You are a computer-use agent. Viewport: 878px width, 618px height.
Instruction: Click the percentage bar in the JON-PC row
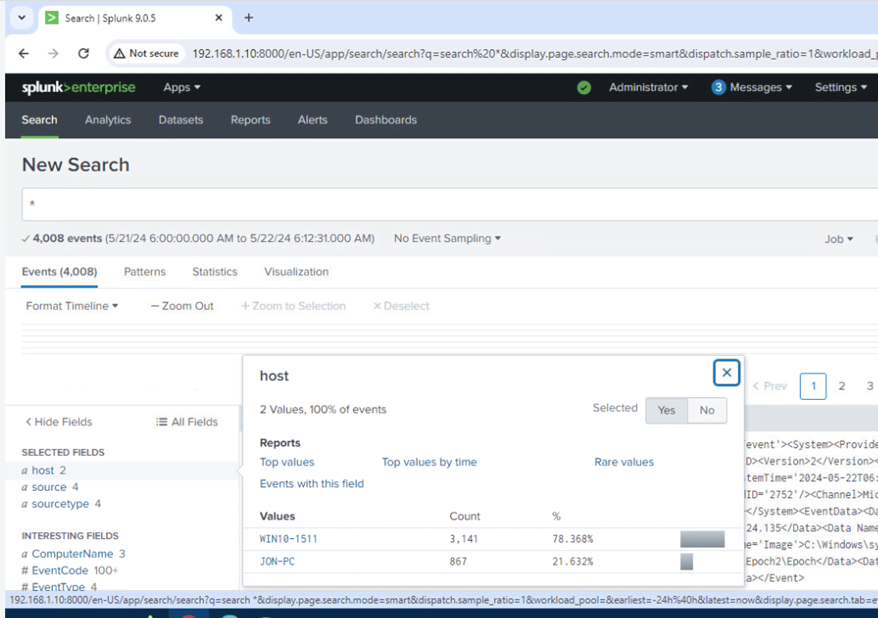pos(686,561)
